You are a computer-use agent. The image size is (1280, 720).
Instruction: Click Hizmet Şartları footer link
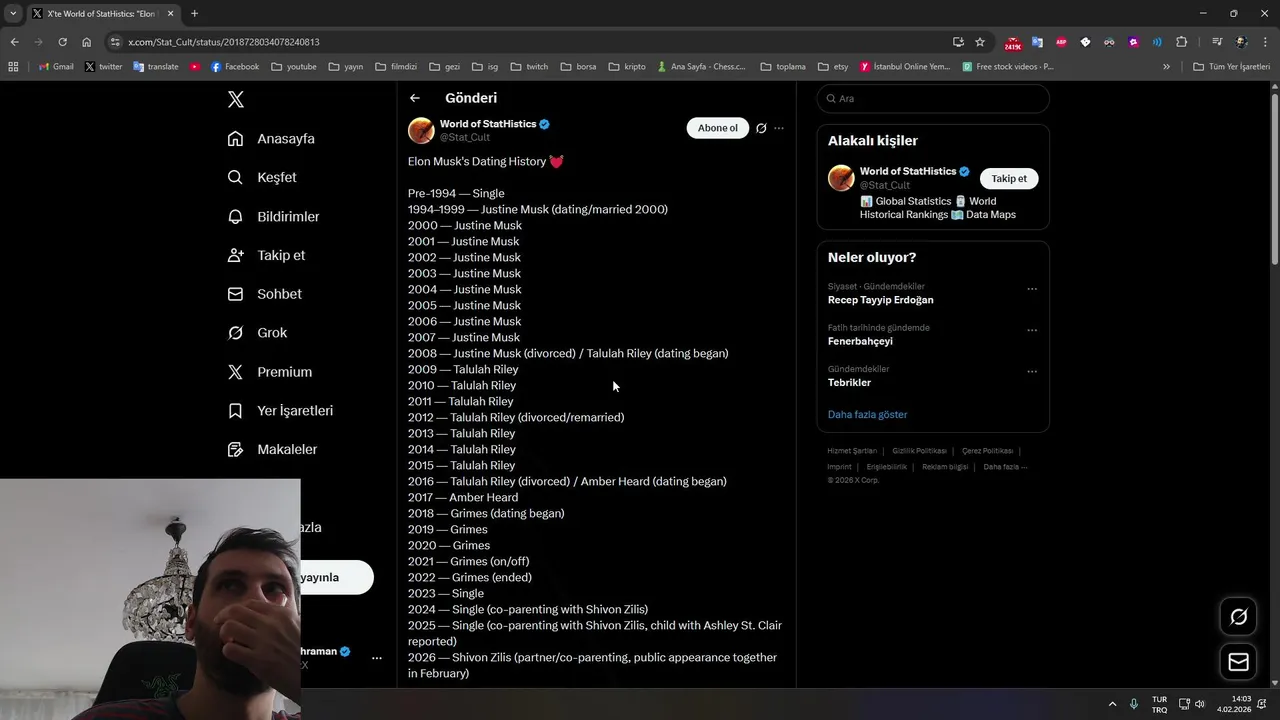[x=852, y=451]
